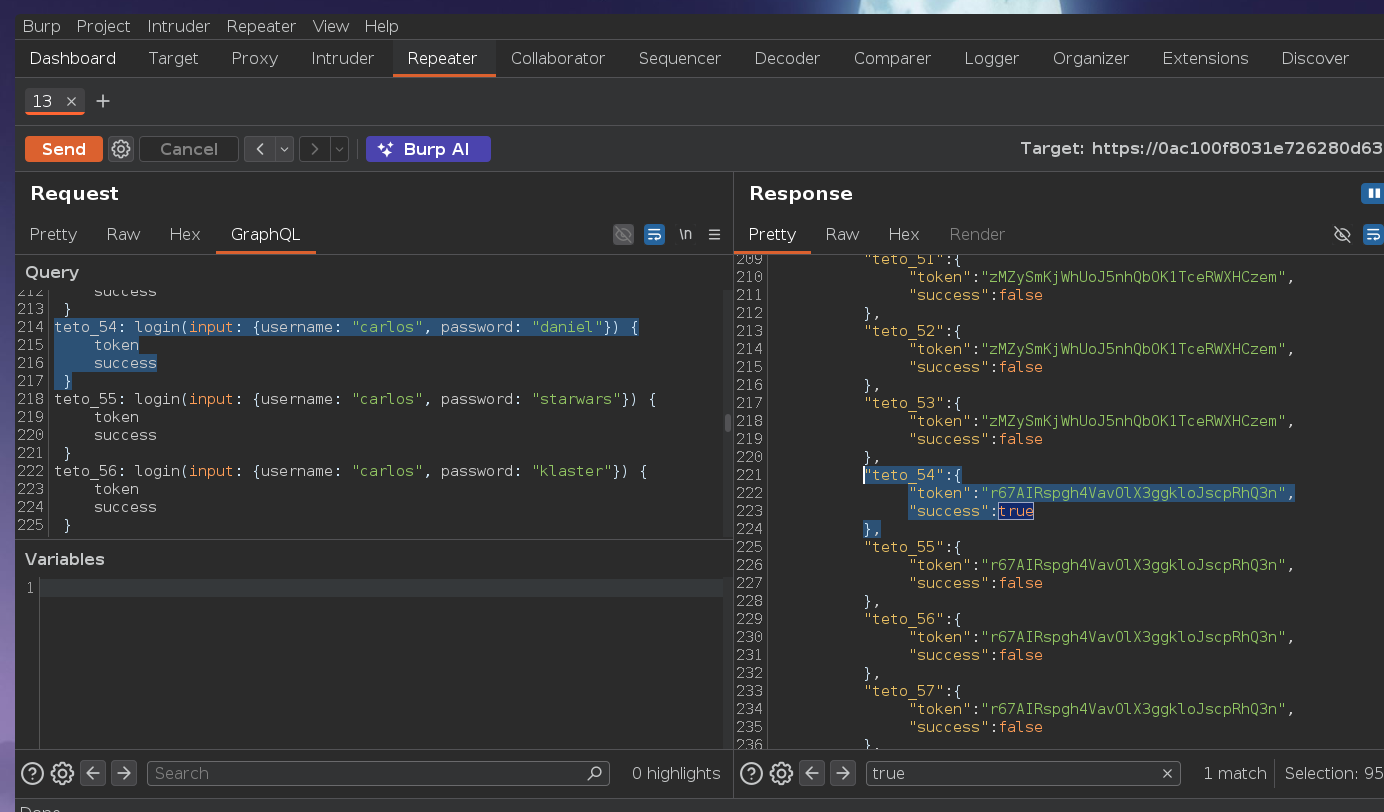
Task: Add a new Repeater tab
Action: click(x=103, y=101)
